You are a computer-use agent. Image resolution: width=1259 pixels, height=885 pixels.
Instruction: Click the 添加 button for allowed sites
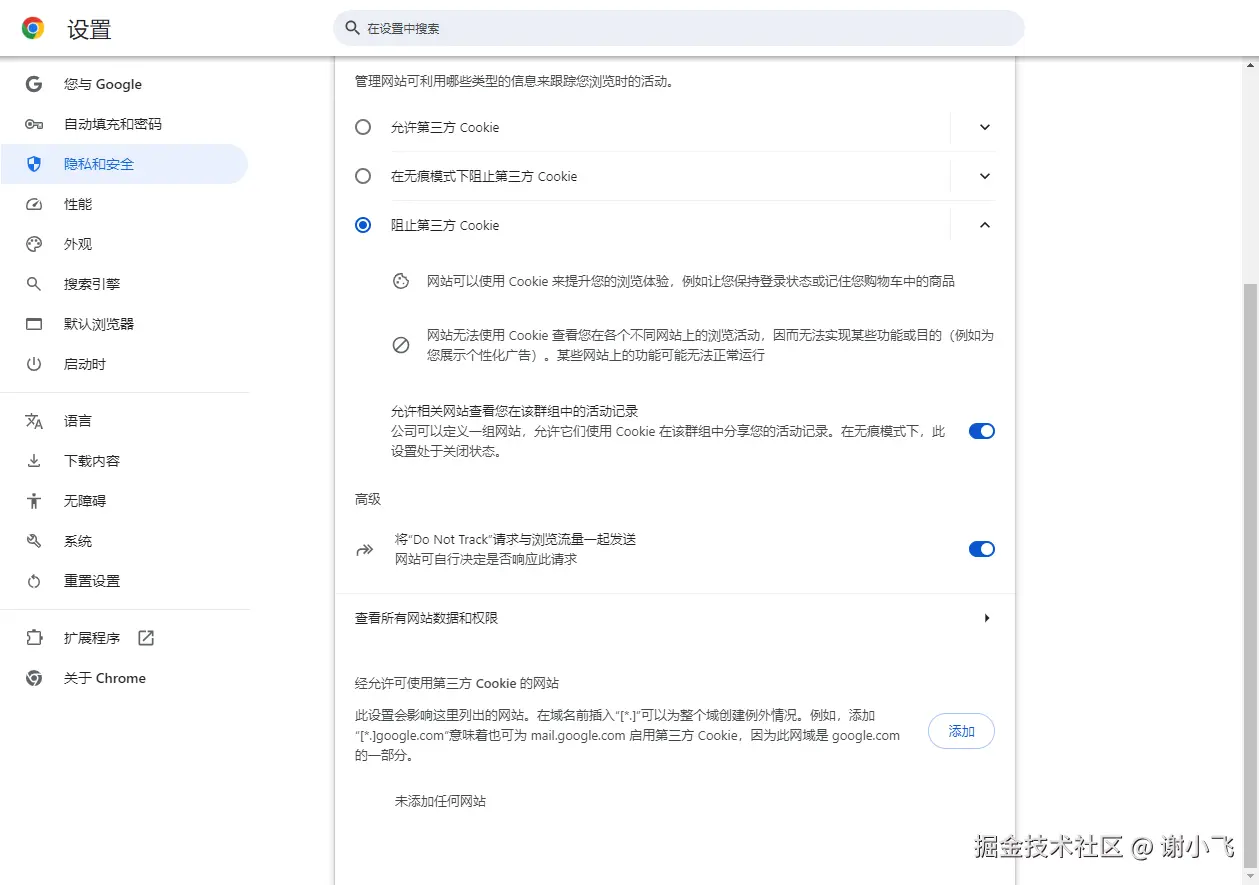[960, 731]
